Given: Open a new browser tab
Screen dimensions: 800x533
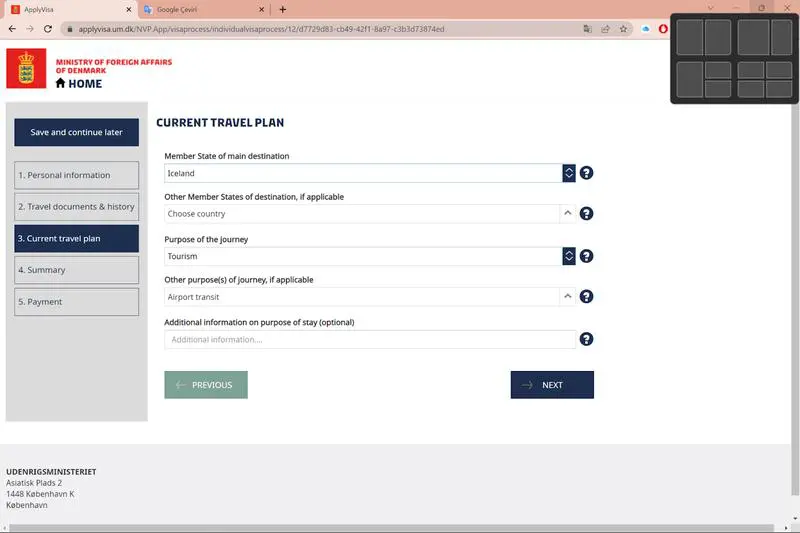Looking at the screenshot, I should coord(283,9).
